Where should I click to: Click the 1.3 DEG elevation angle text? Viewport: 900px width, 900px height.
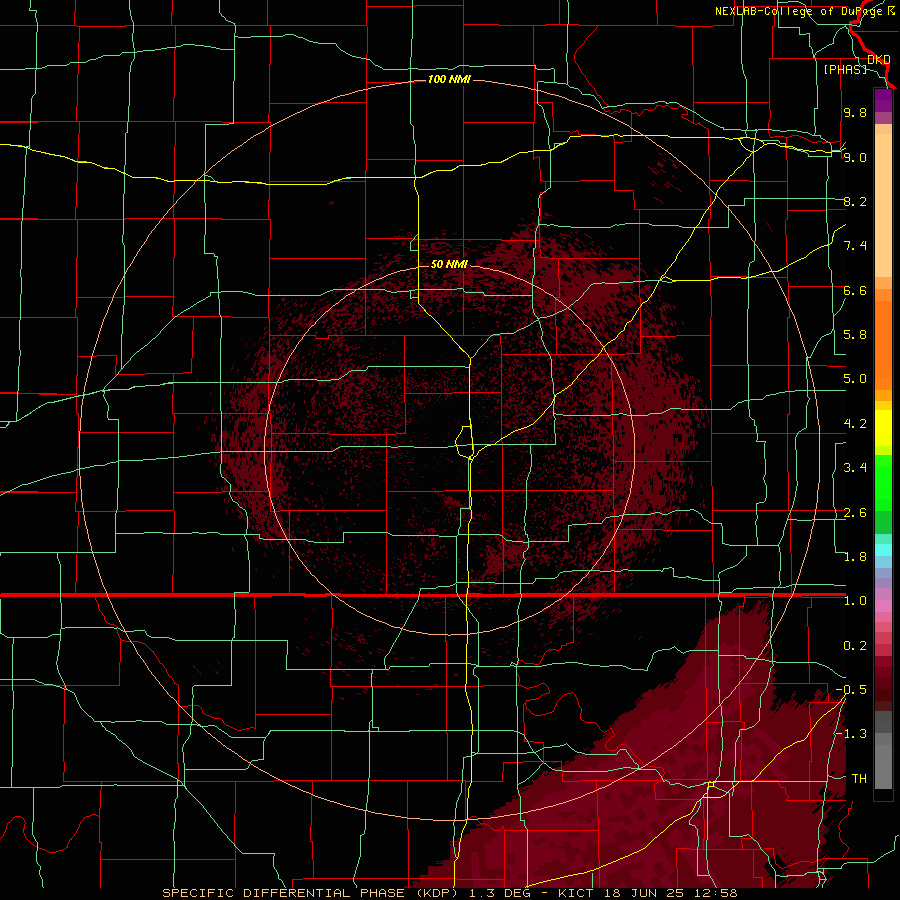pos(500,893)
